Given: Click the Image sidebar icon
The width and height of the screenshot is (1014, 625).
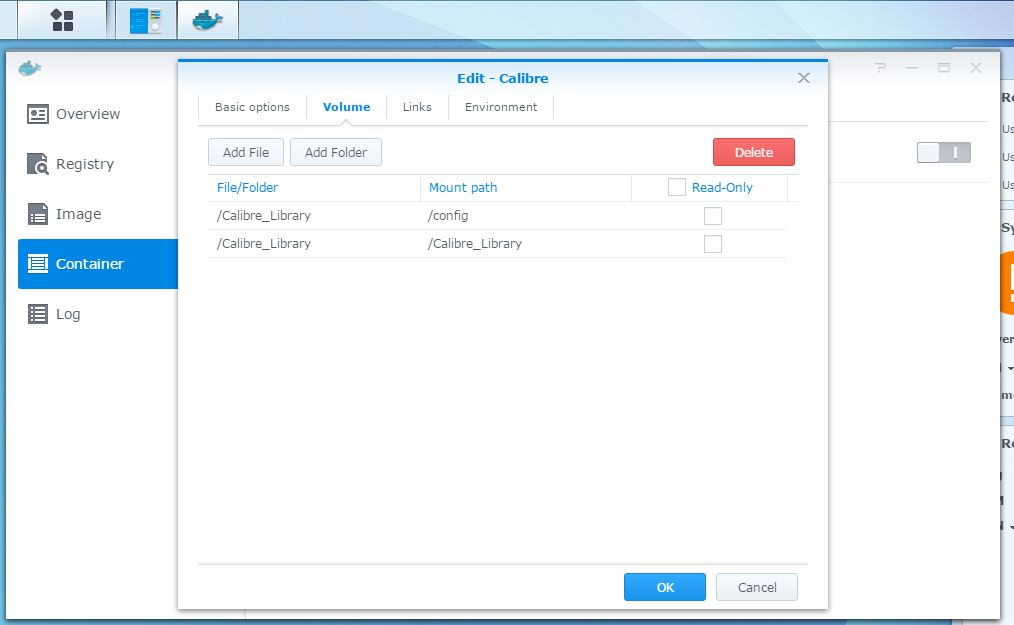Looking at the screenshot, I should pos(38,214).
